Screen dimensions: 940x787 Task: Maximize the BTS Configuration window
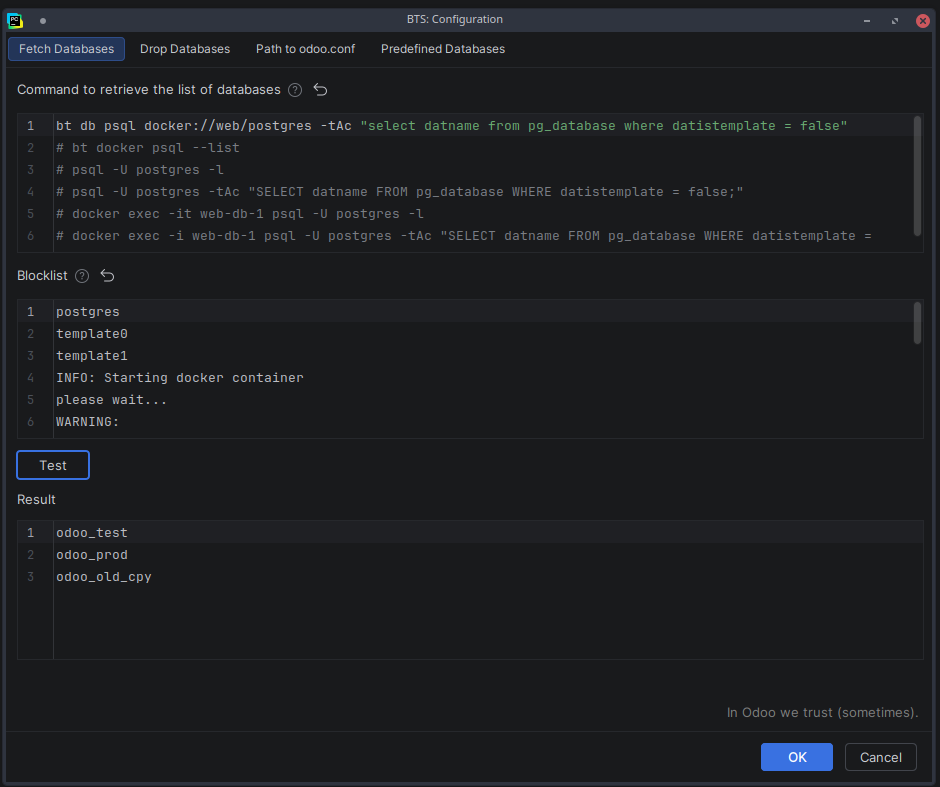click(895, 20)
